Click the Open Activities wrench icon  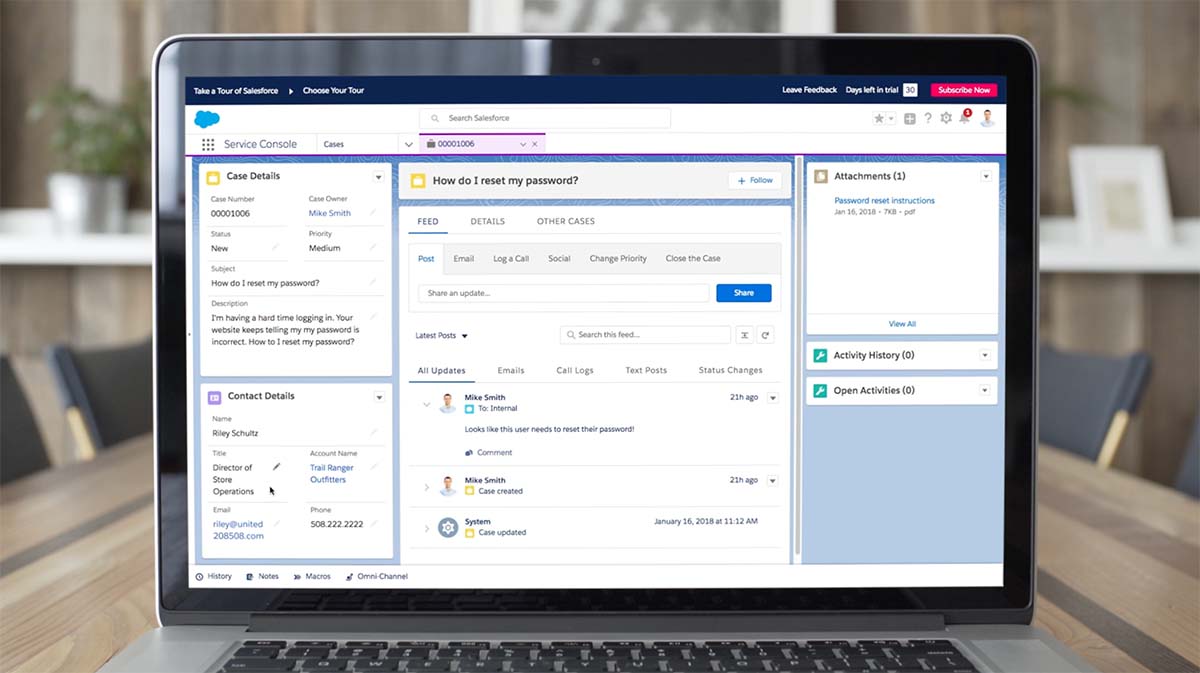point(820,391)
